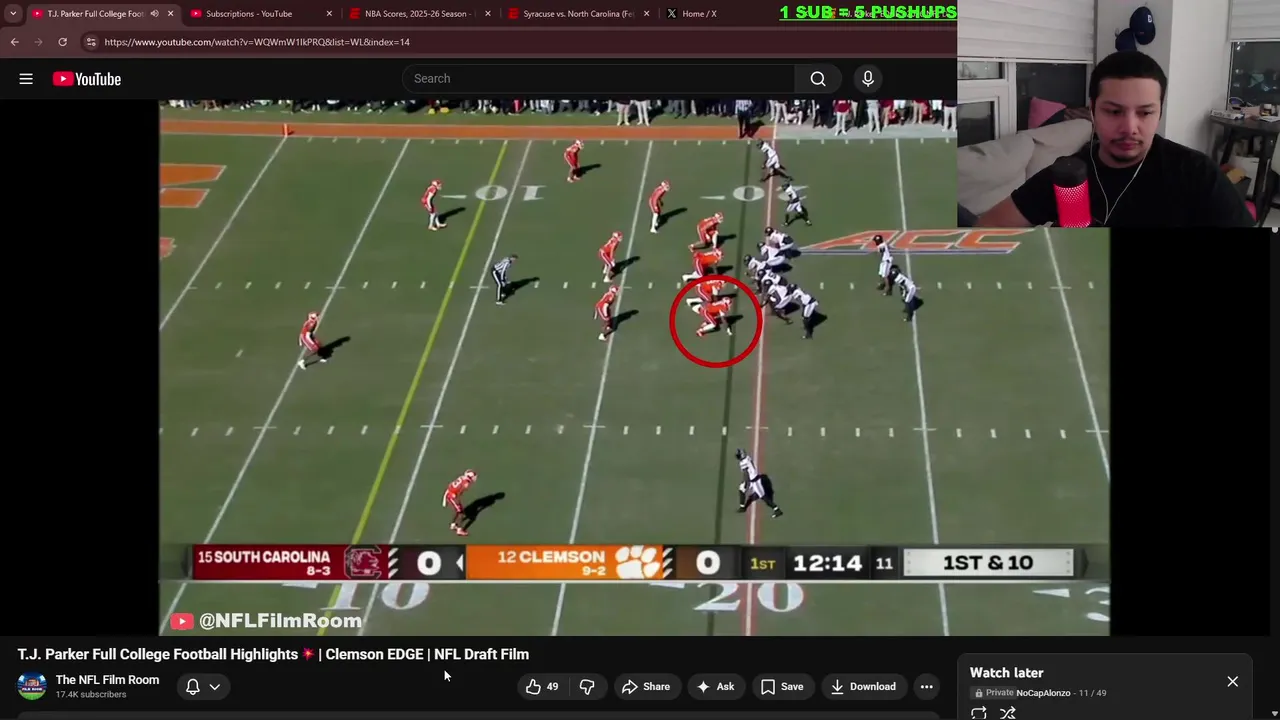Open the tab search dropdown arrow

tap(13, 14)
